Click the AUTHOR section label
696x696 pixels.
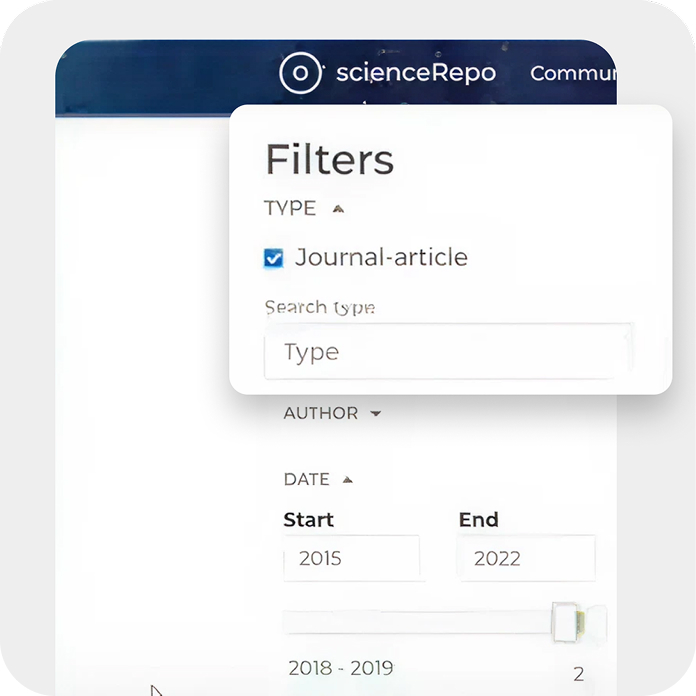[x=320, y=413]
